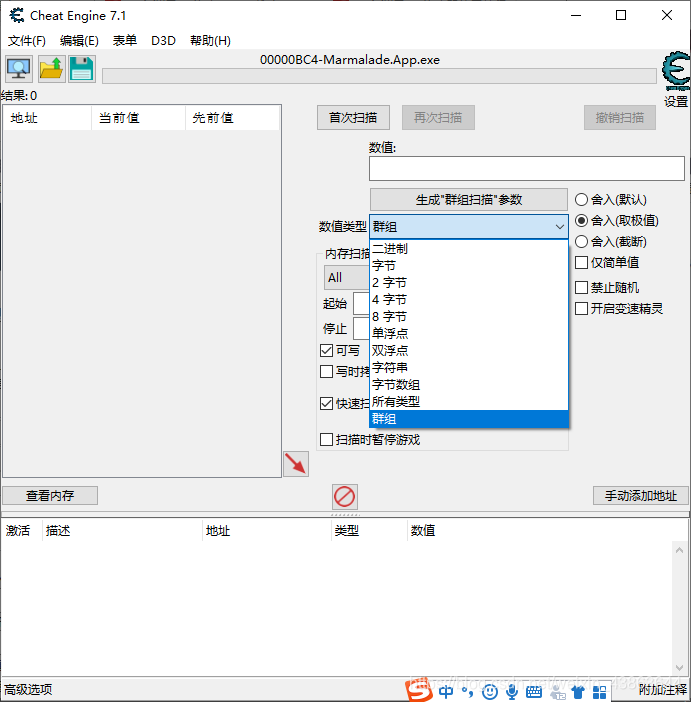Image resolution: width=691 pixels, height=702 pixels.
Task: Open the Sogou soft keyboard icon
Action: point(533,692)
